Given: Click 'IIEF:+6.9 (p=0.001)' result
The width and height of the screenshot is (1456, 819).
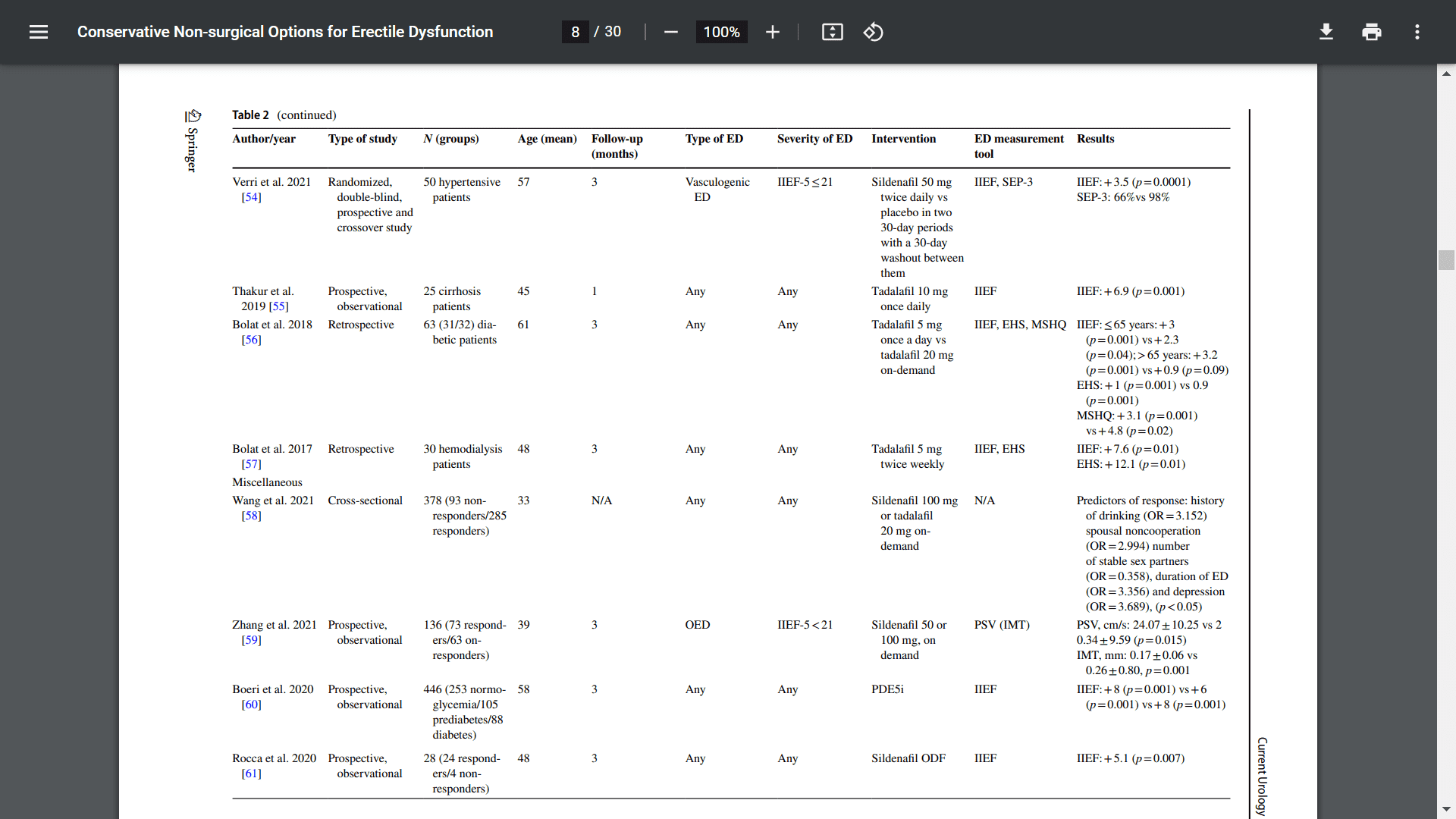Looking at the screenshot, I should point(1130,291).
